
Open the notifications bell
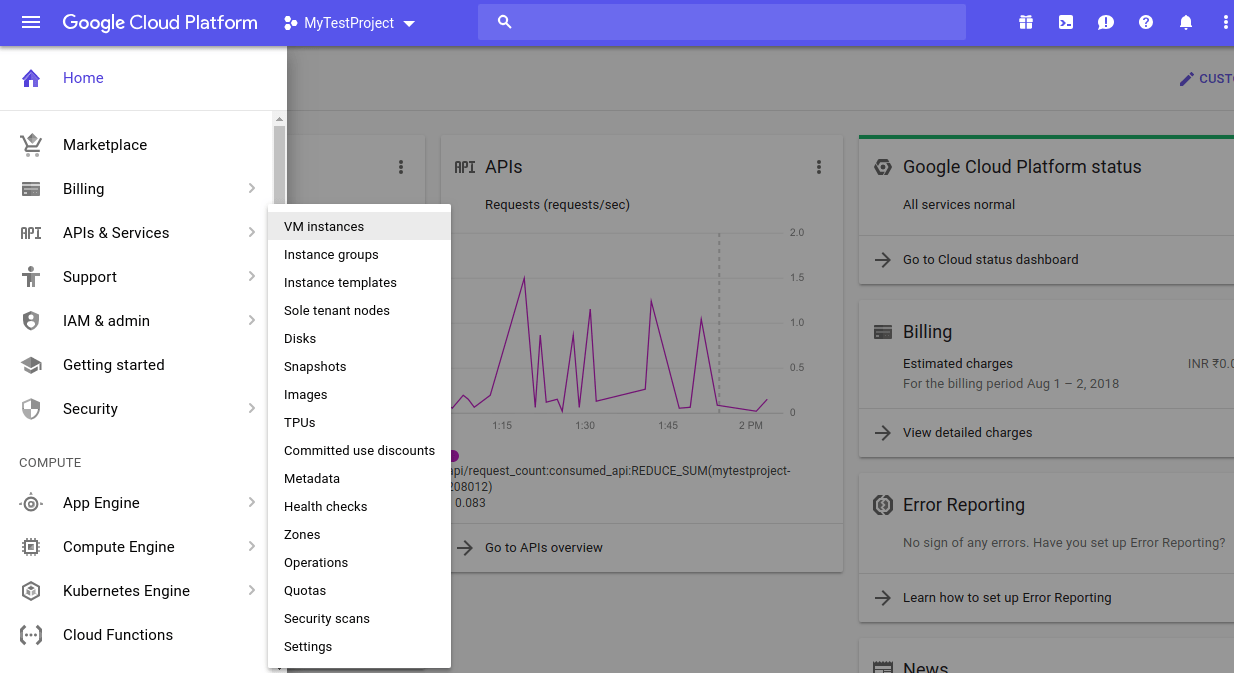[x=1186, y=22]
